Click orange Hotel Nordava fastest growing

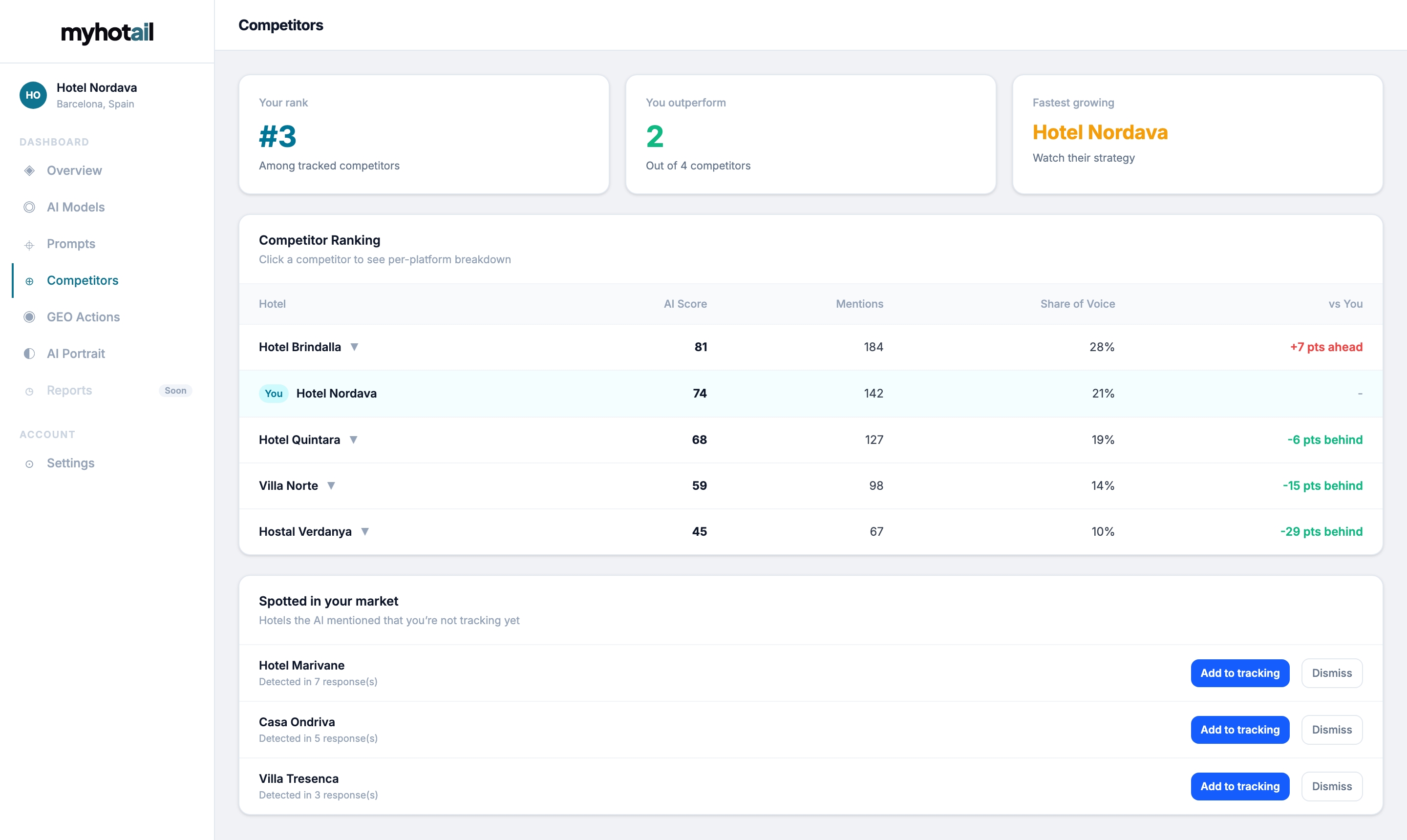(1100, 132)
